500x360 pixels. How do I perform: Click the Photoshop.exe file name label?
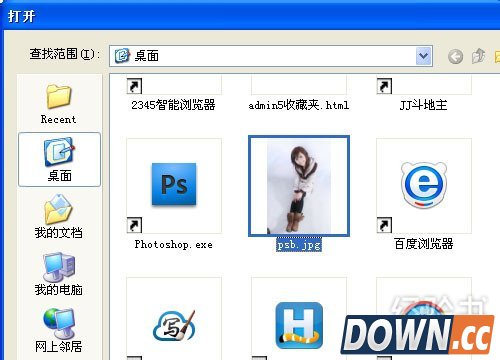coord(173,245)
